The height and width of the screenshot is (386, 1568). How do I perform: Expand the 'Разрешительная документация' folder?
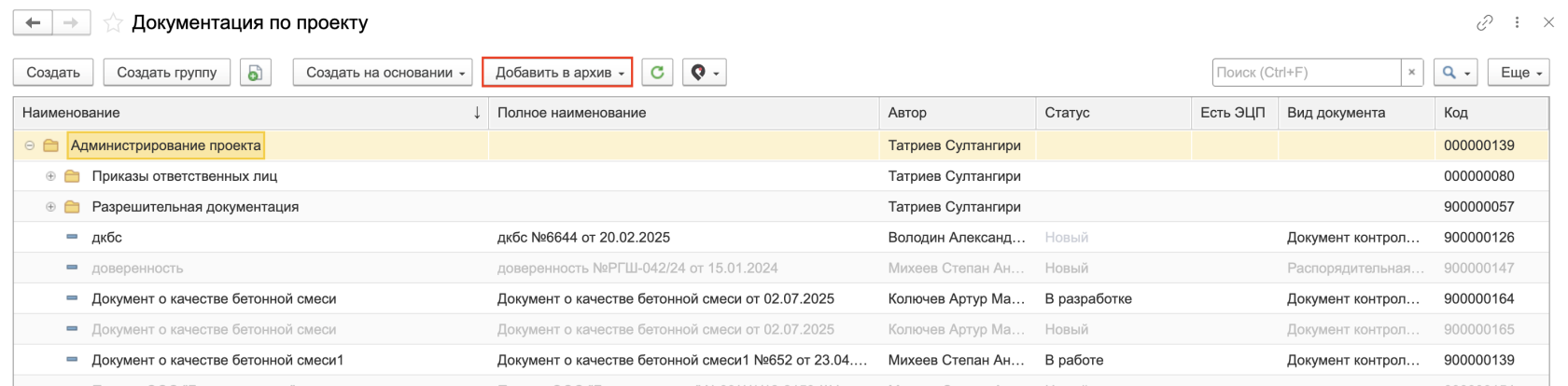click(x=50, y=207)
